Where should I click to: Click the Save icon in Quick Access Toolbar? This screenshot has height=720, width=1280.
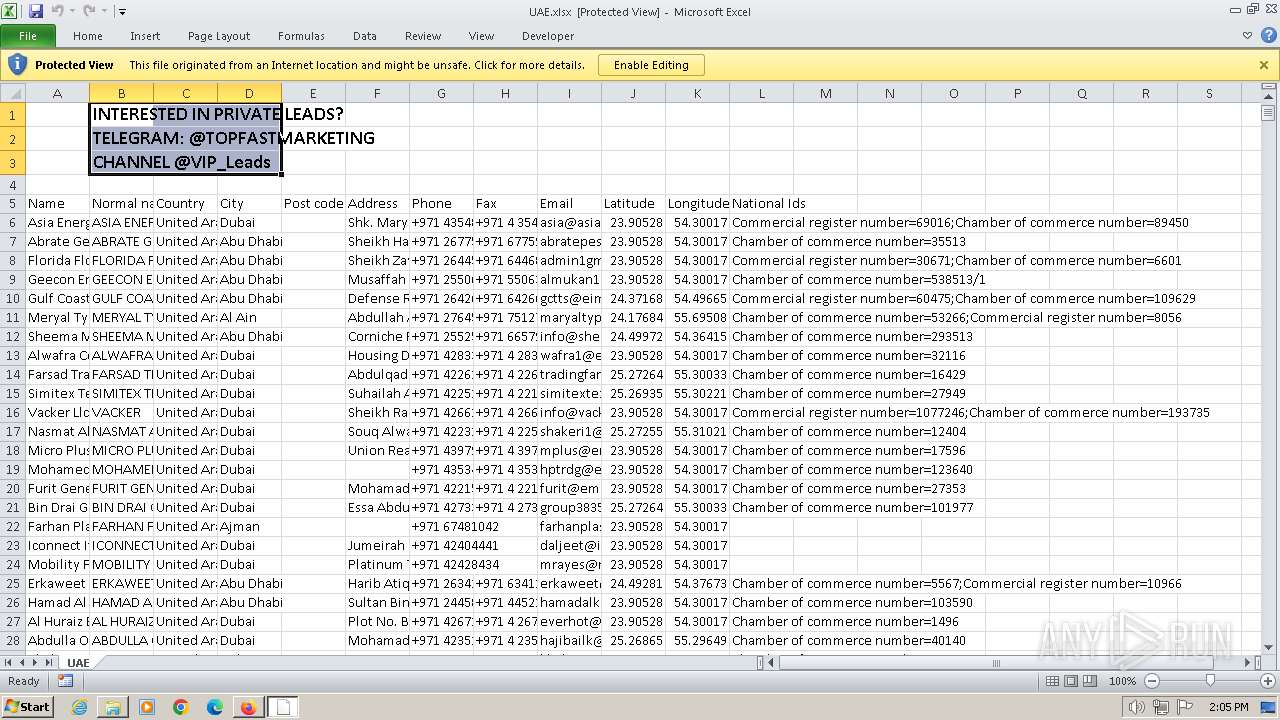(36, 11)
